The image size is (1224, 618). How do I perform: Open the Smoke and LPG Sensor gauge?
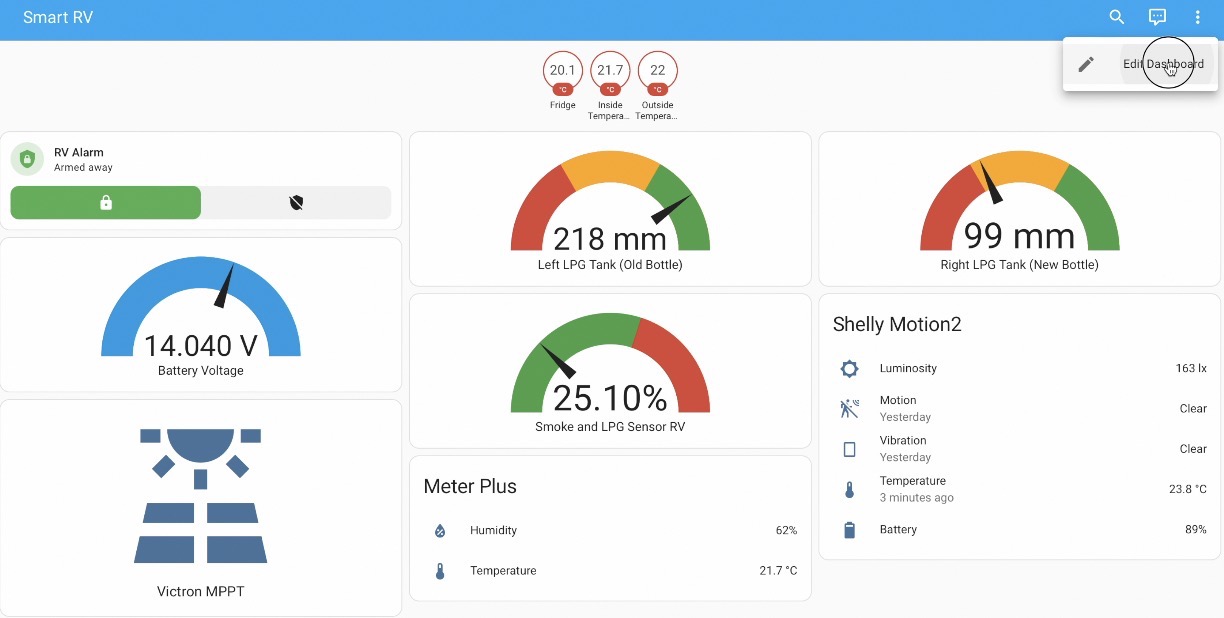point(610,371)
